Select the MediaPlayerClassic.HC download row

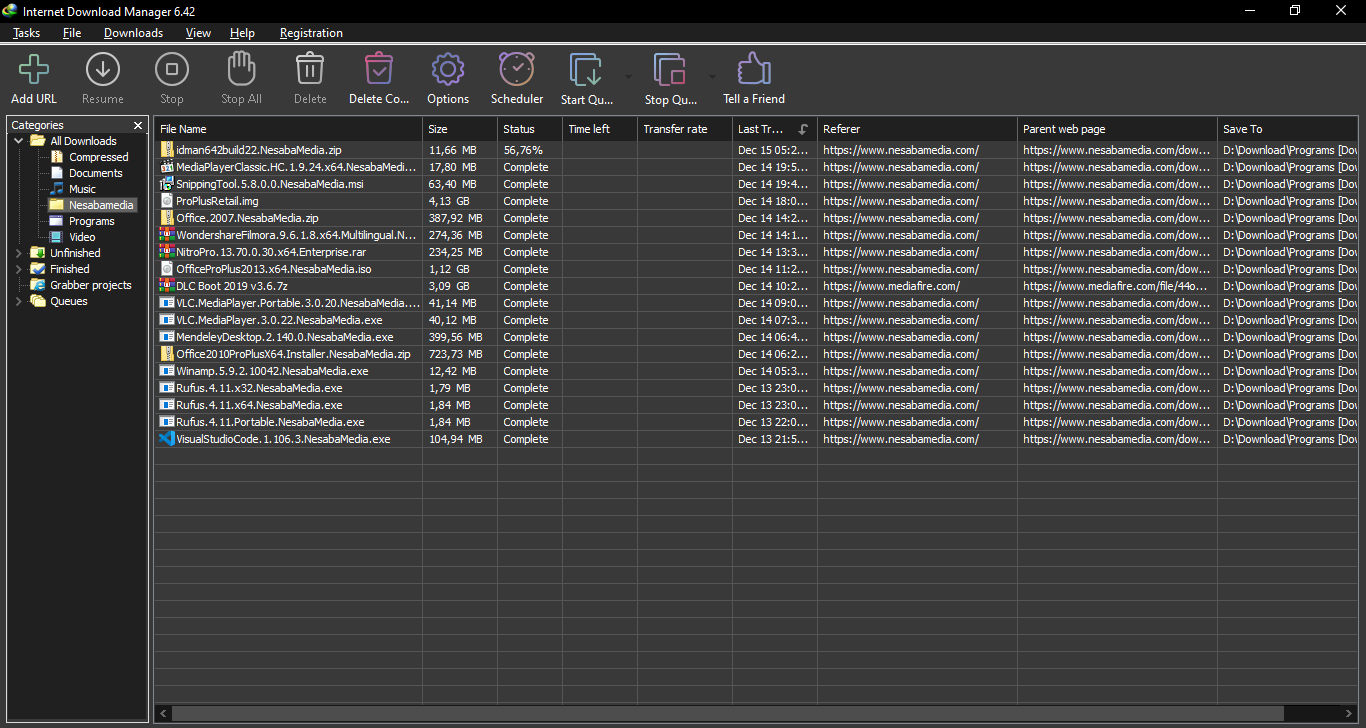(756, 167)
